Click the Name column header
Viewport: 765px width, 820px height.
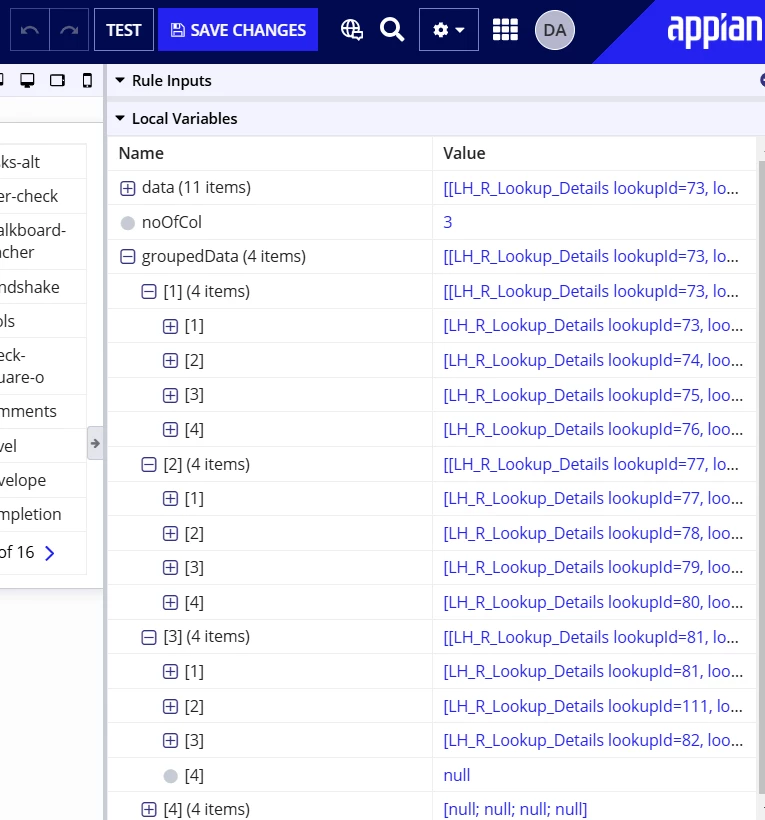141,153
